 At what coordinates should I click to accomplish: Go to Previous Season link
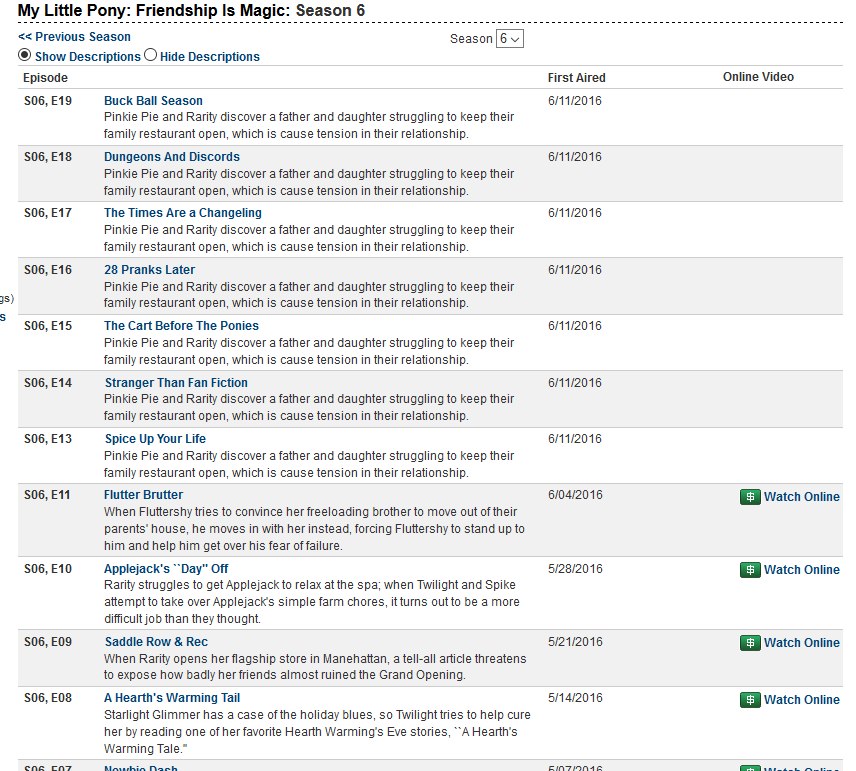[74, 37]
